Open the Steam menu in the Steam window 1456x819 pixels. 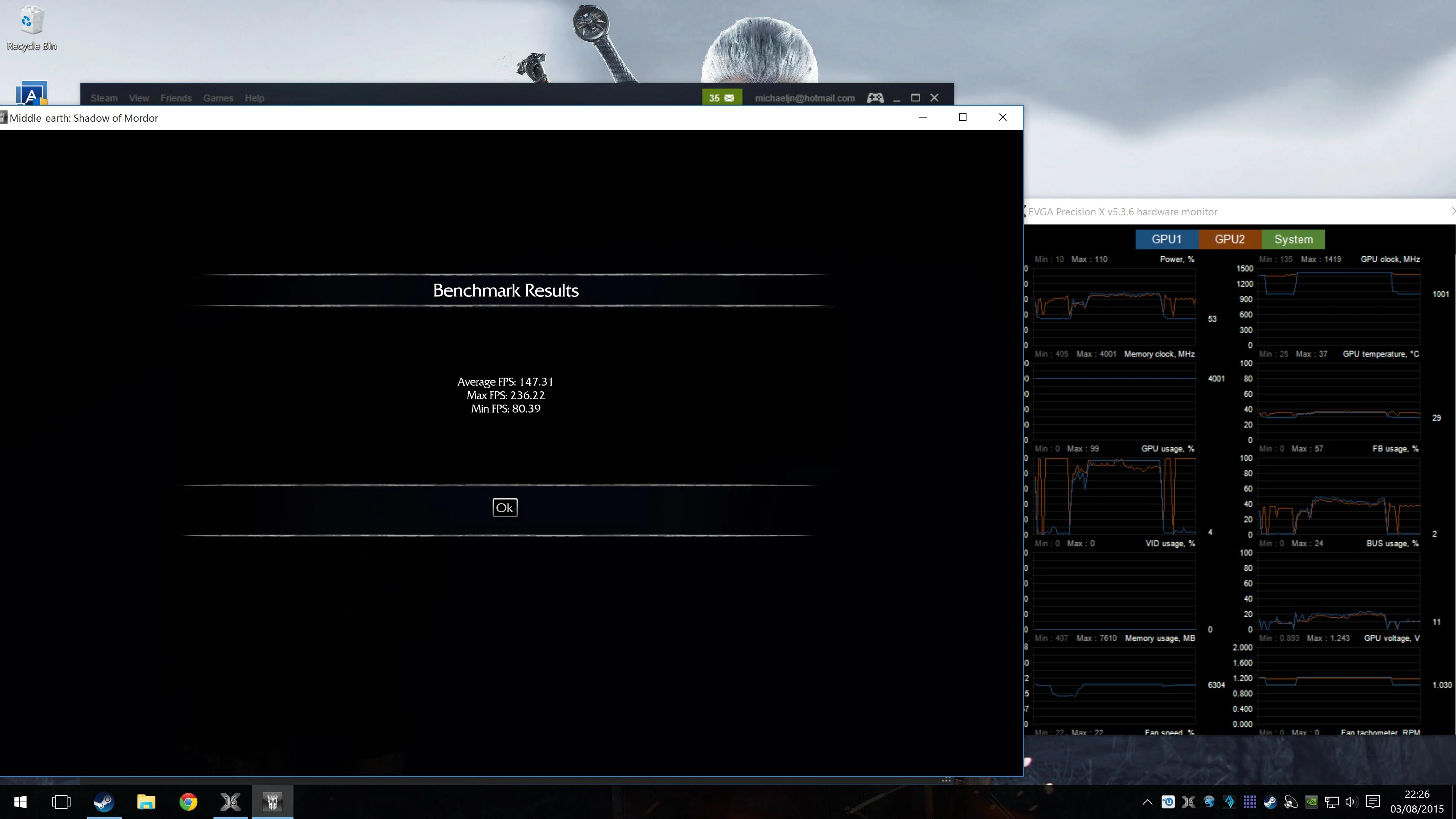[x=104, y=98]
